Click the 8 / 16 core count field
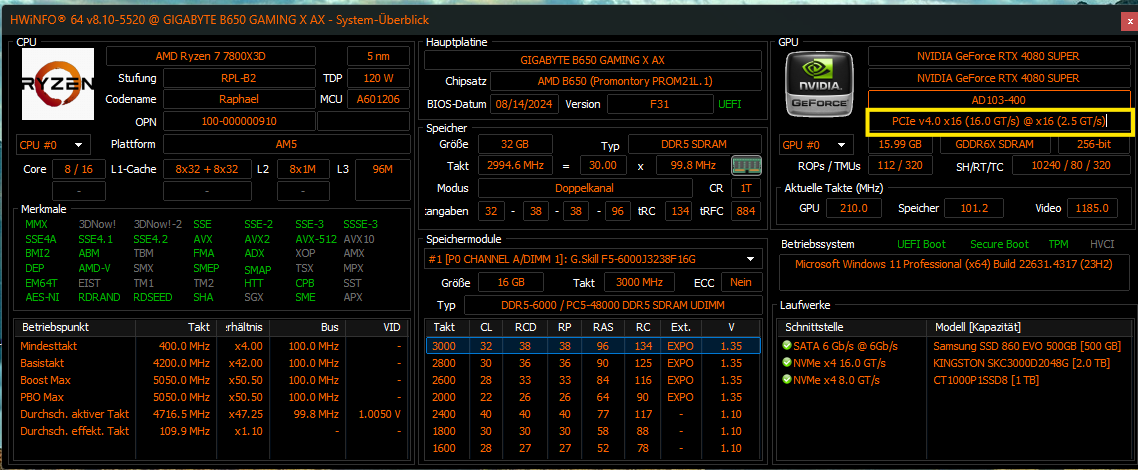Viewport: 1138px width, 470px height. [78, 170]
